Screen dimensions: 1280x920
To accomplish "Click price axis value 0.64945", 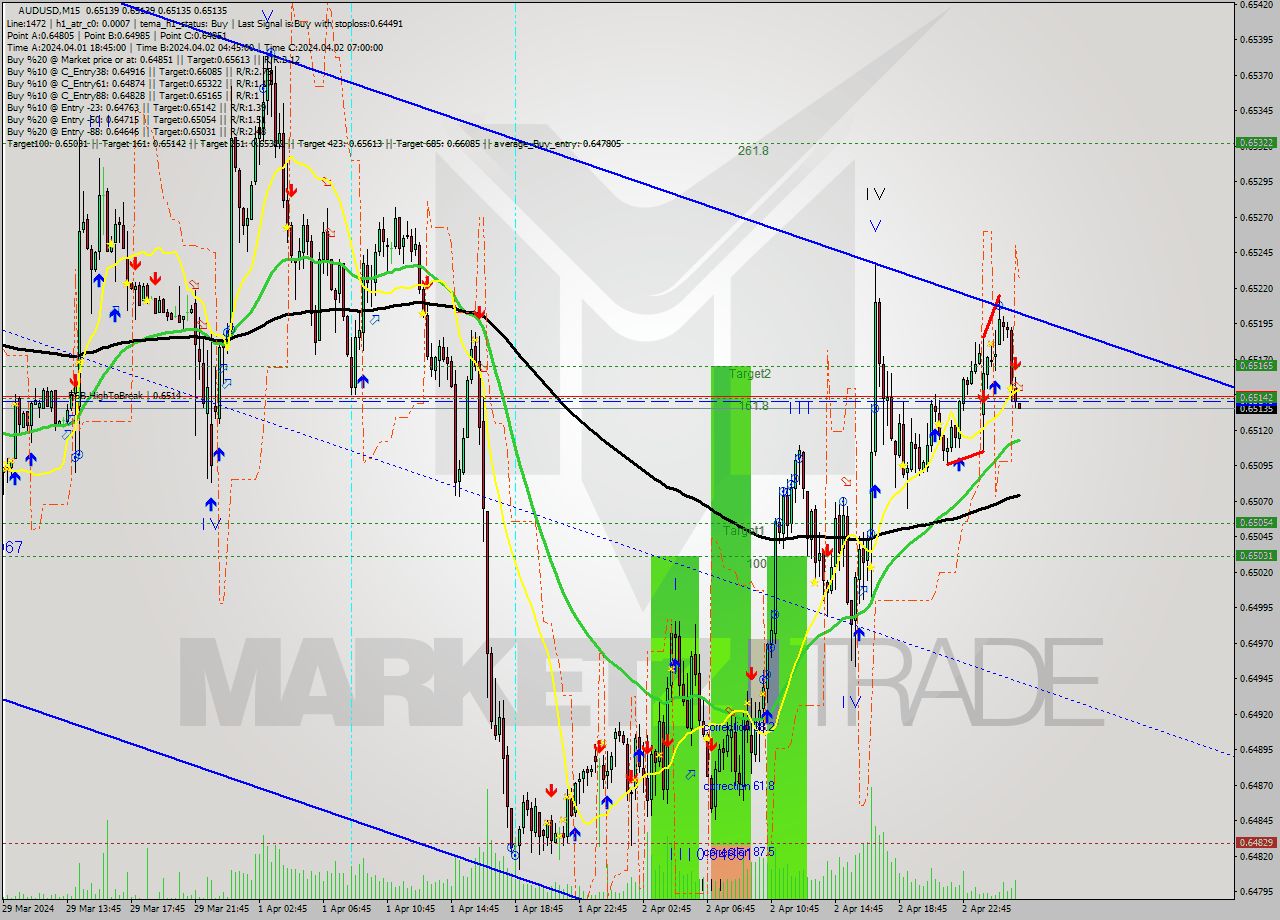I will click(x=1256, y=679).
